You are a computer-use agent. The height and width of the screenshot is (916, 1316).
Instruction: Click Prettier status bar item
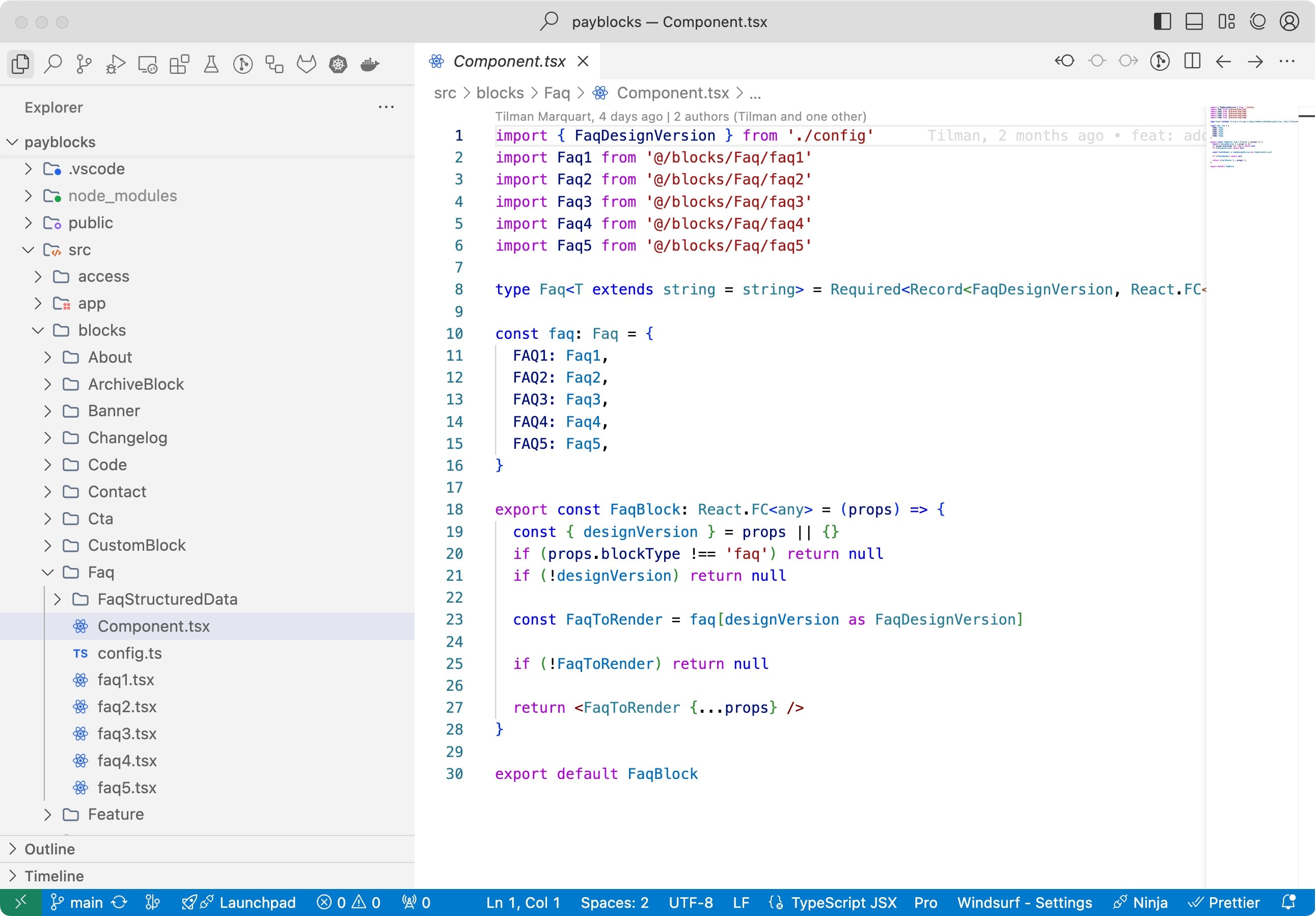[x=1224, y=902]
